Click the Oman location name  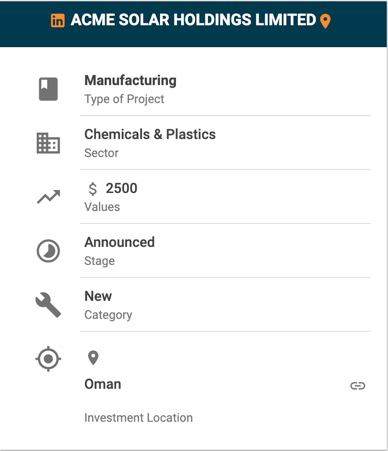(103, 384)
